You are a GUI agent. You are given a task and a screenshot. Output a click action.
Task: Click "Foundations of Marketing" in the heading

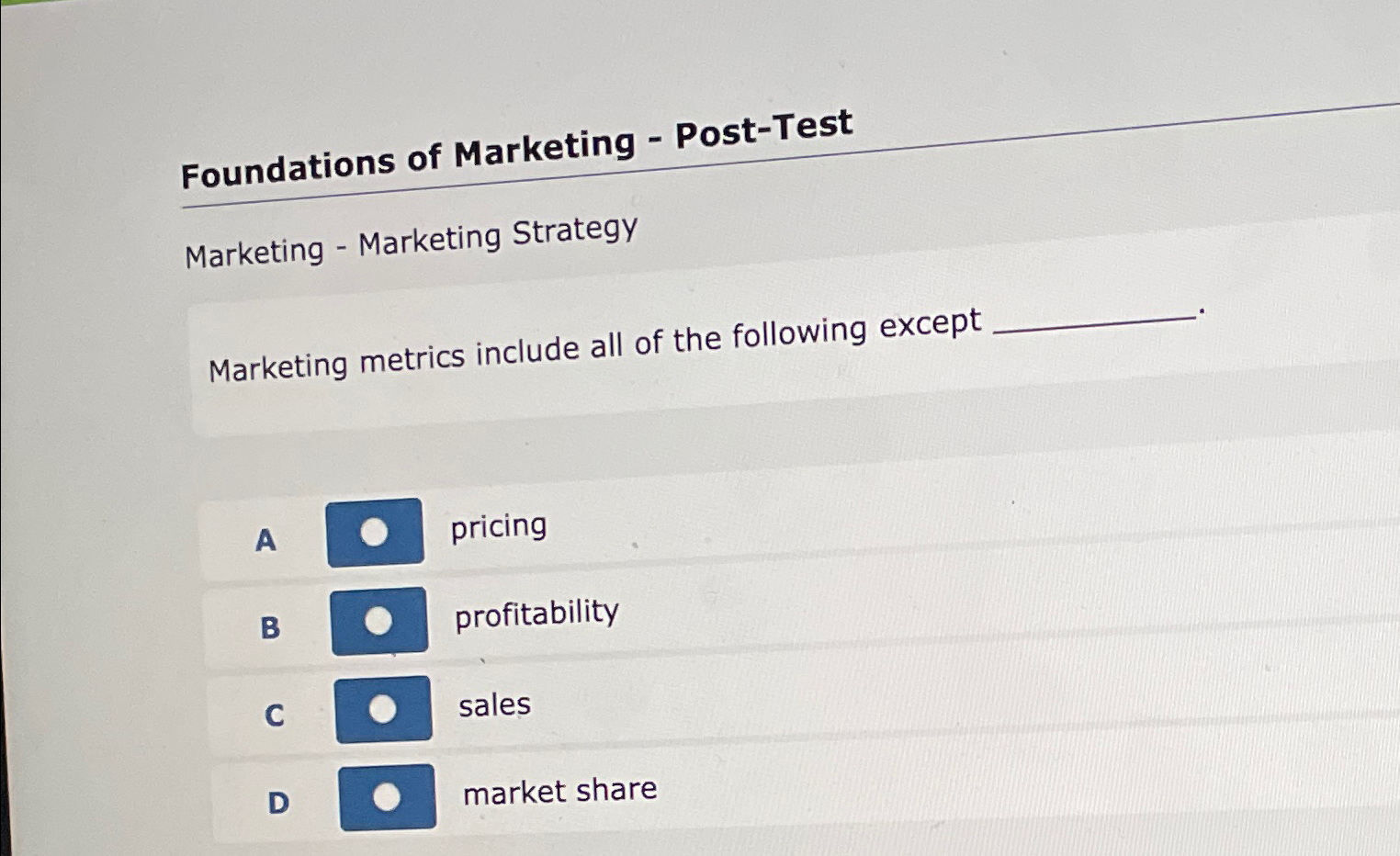click(407, 156)
